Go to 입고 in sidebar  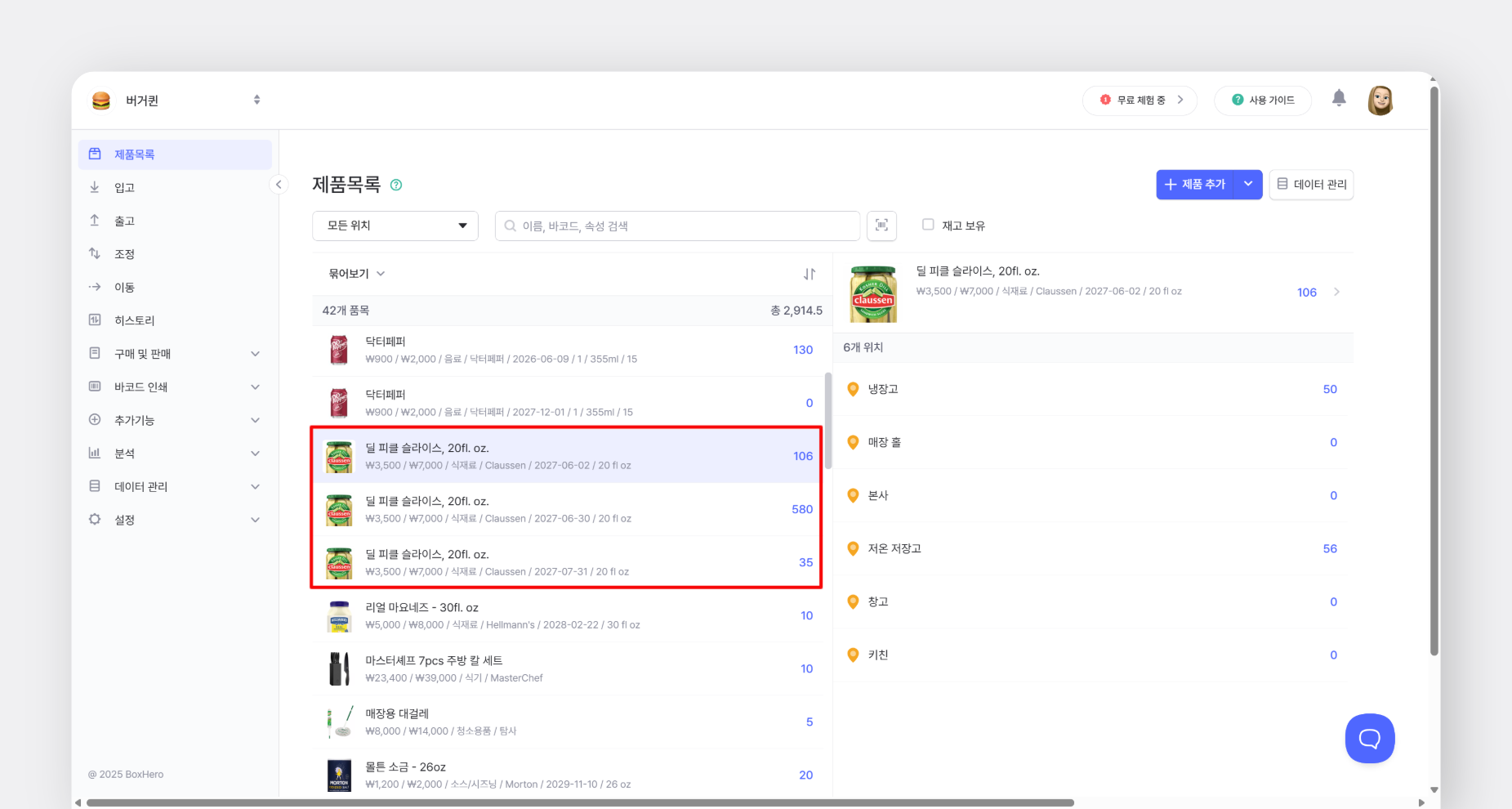point(124,188)
